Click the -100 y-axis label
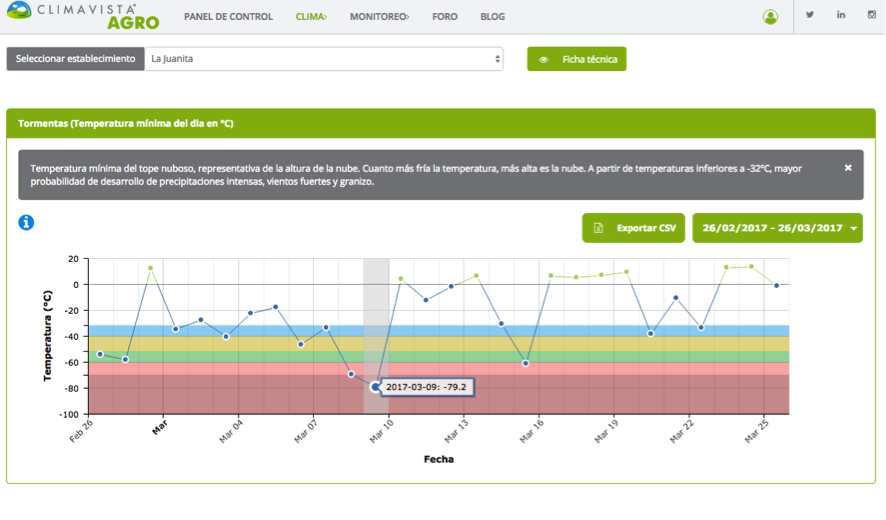 coord(69,414)
